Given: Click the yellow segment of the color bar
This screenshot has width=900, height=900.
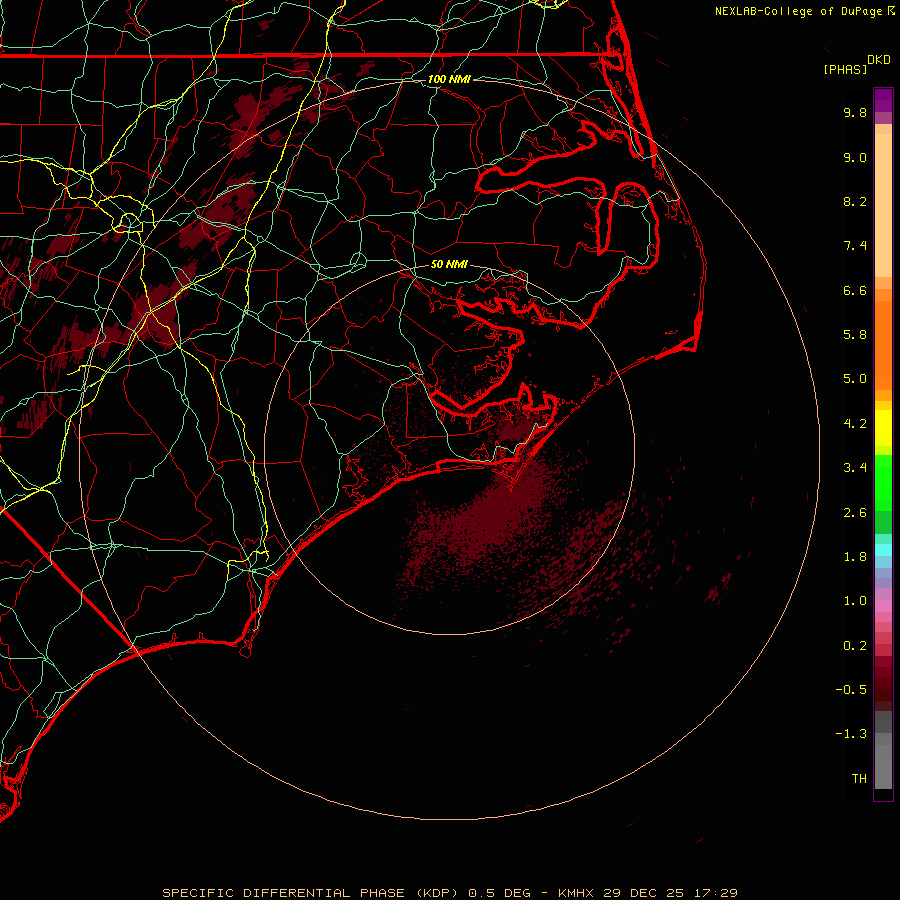Looking at the screenshot, I should pos(883,428).
